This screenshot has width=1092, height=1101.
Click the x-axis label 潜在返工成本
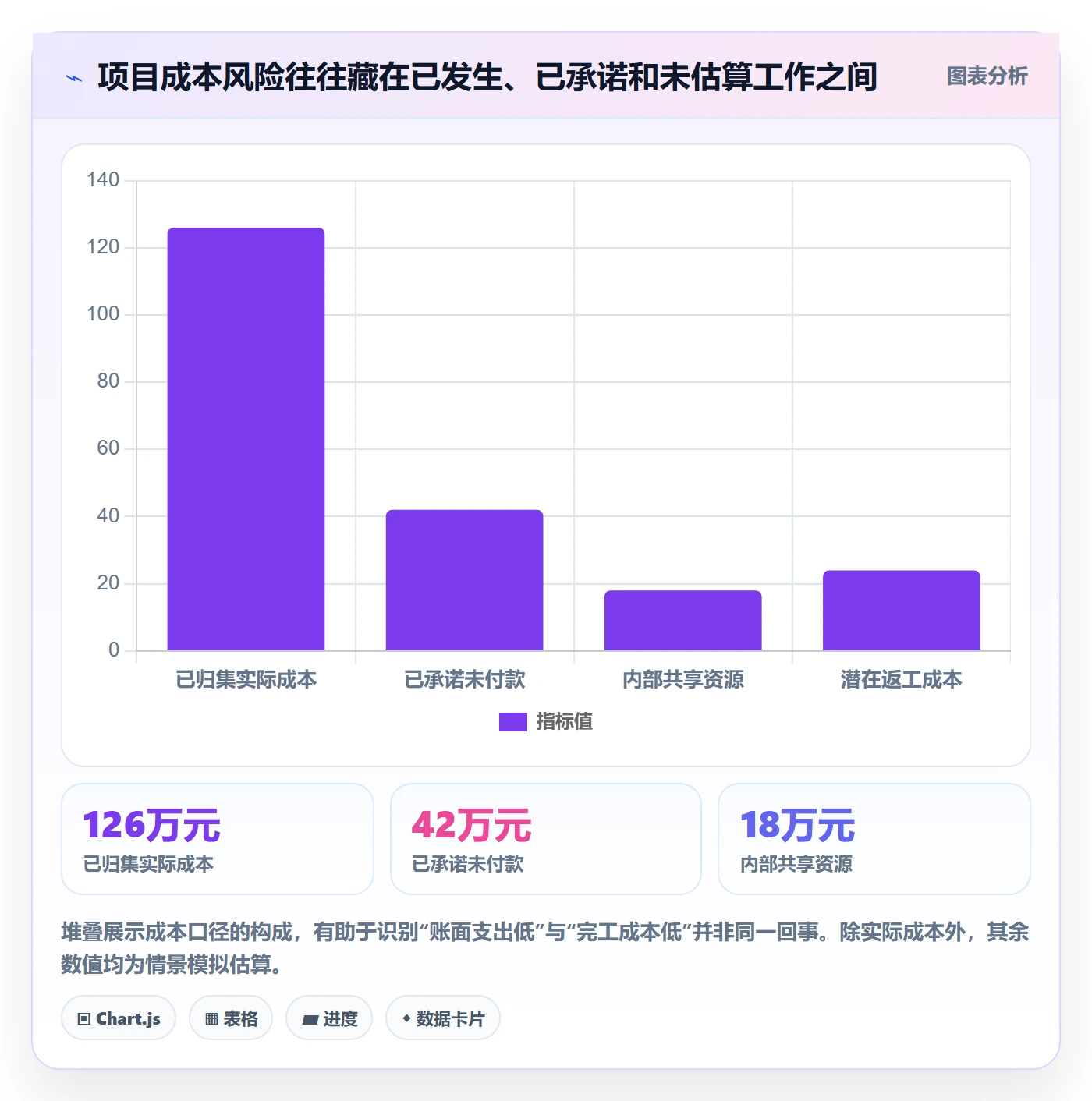coord(901,680)
